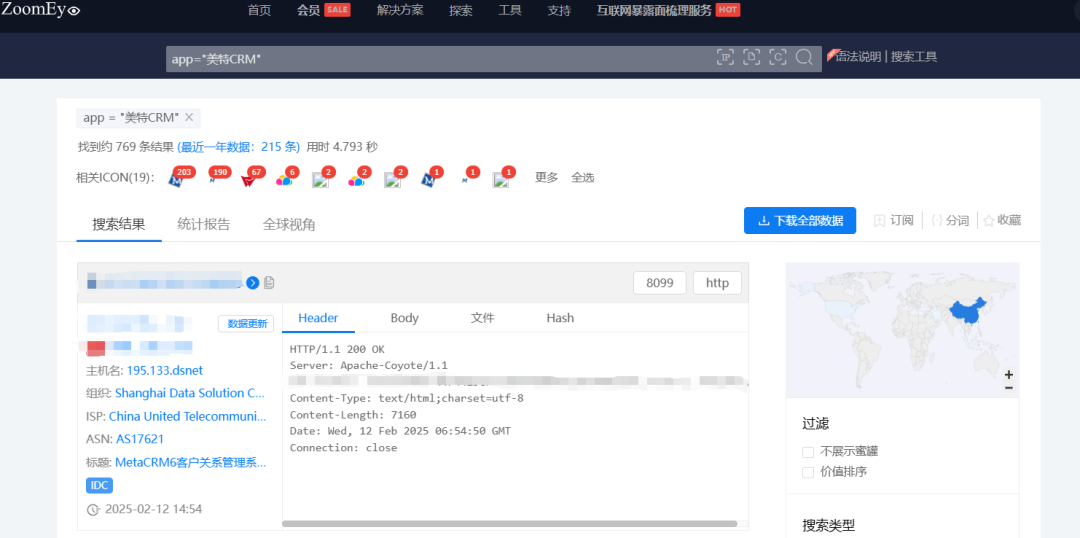Open 会员 menu in top navigation

point(308,10)
